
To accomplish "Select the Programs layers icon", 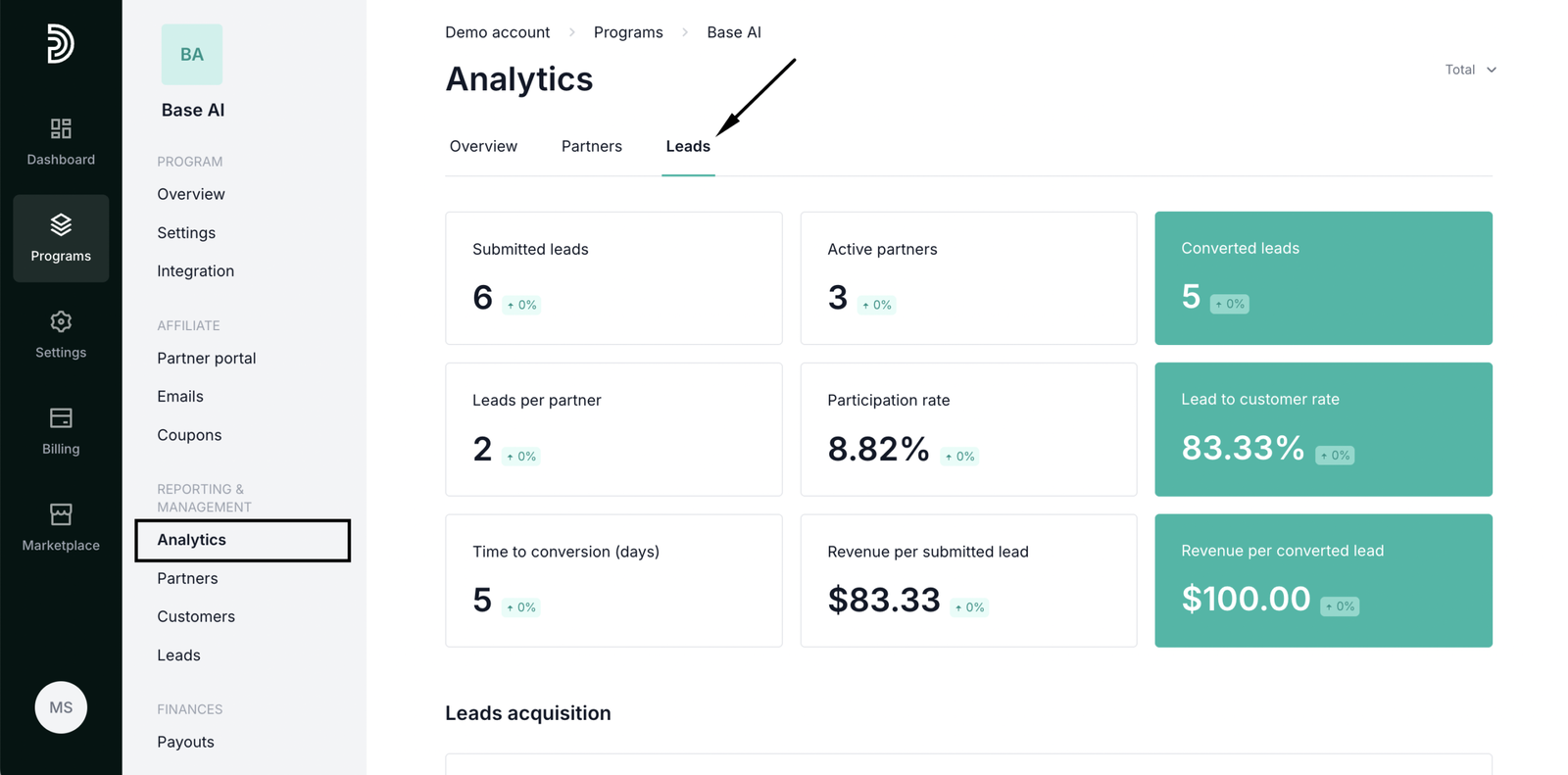I will click(x=61, y=225).
